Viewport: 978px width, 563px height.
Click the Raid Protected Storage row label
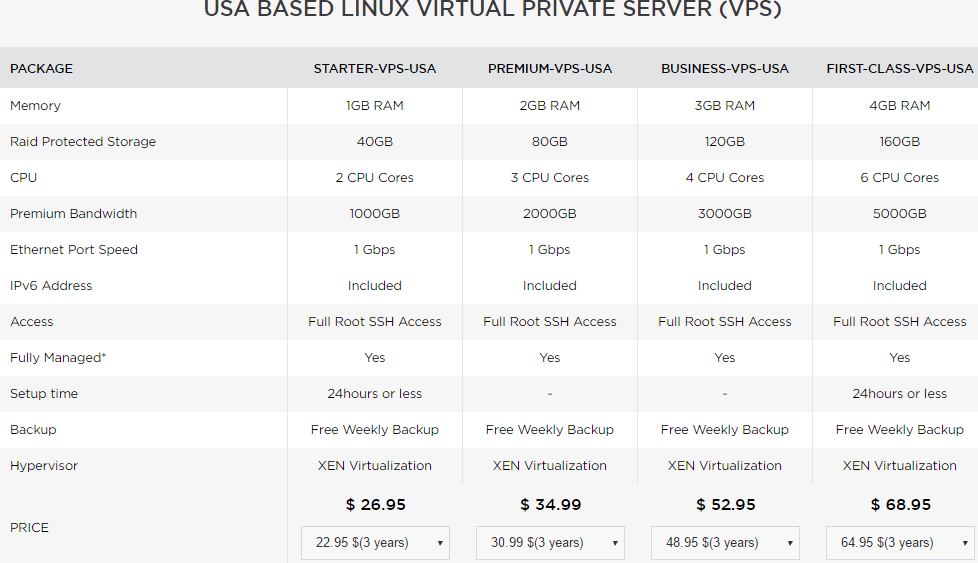click(x=83, y=142)
